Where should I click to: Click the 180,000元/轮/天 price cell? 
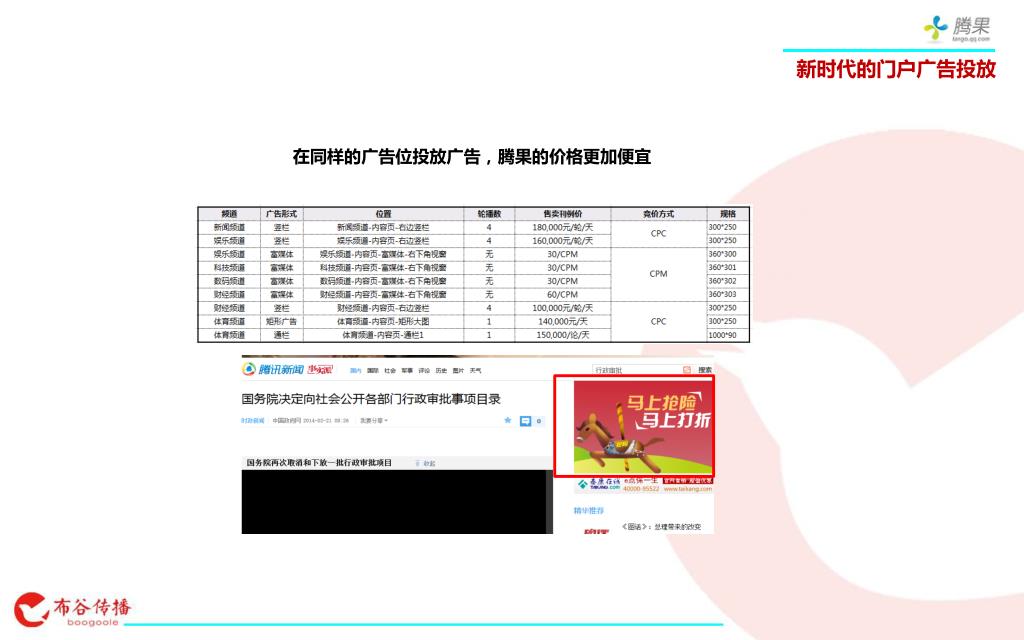point(563,227)
